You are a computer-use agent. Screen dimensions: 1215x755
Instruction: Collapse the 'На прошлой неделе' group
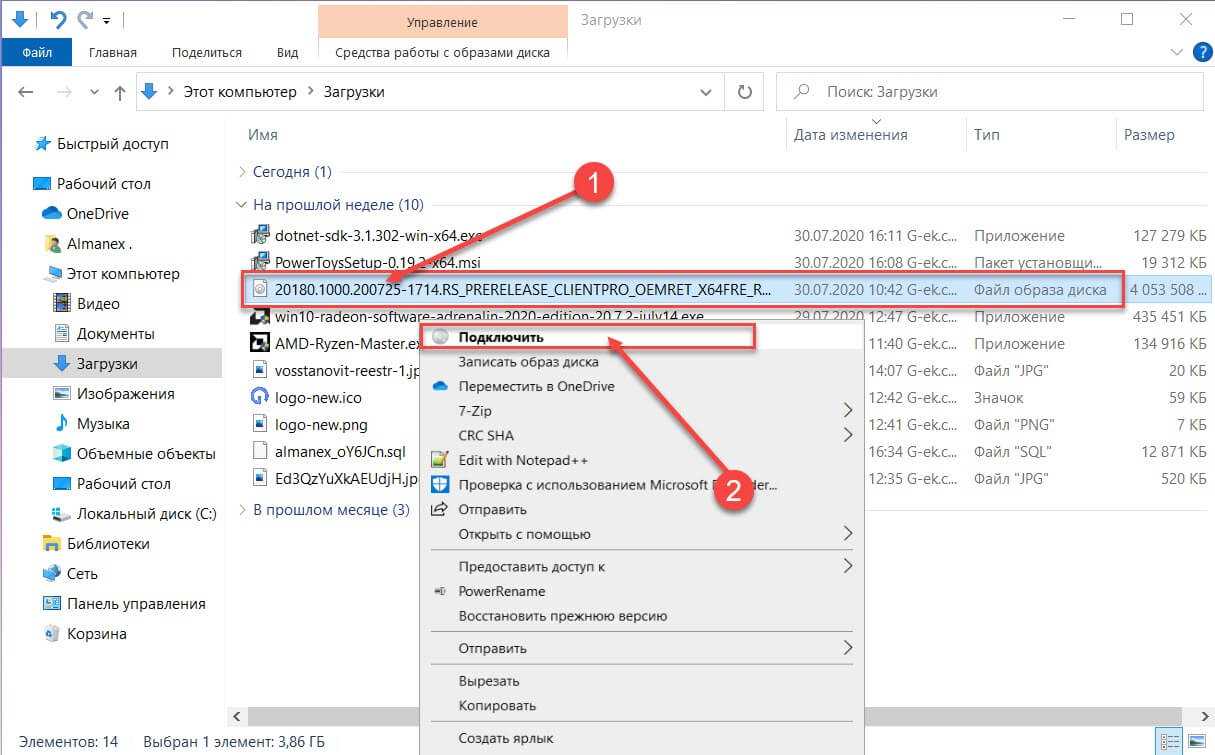point(240,205)
